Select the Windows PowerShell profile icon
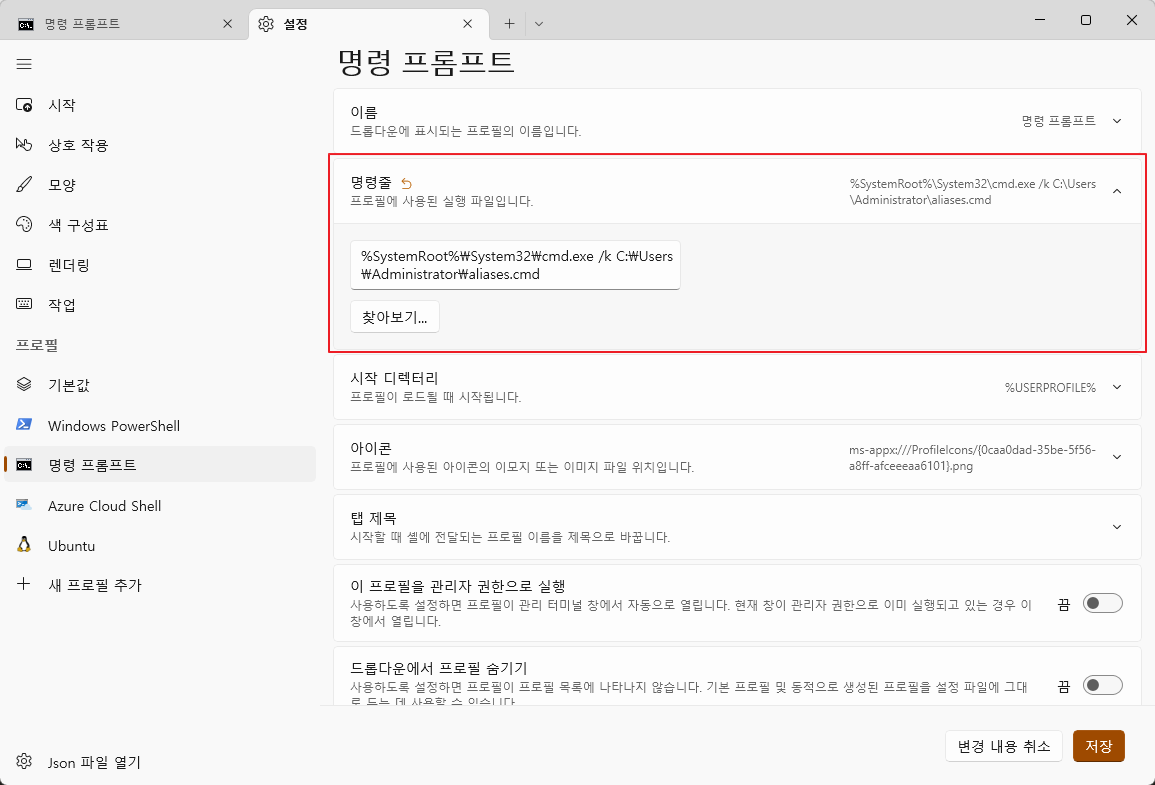The width and height of the screenshot is (1155, 785). pyautogui.click(x=113, y=425)
